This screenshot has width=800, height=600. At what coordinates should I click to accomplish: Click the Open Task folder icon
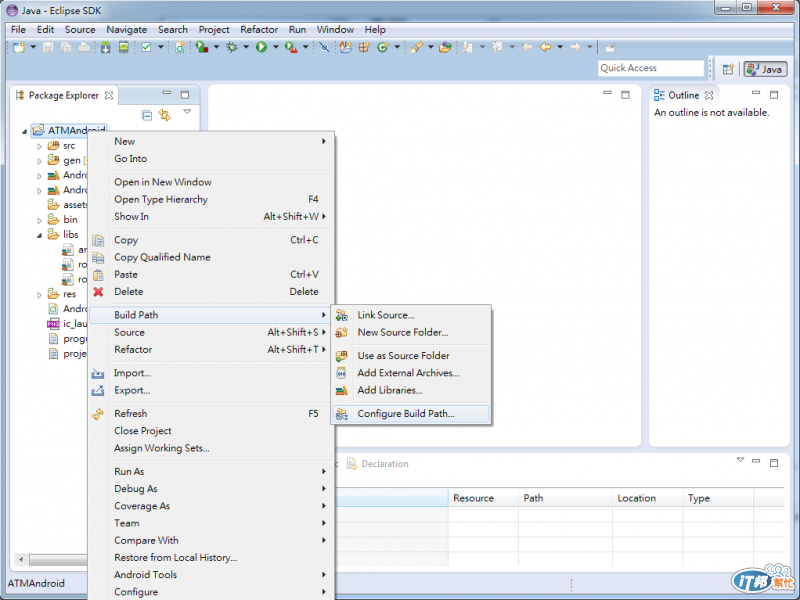[445, 47]
